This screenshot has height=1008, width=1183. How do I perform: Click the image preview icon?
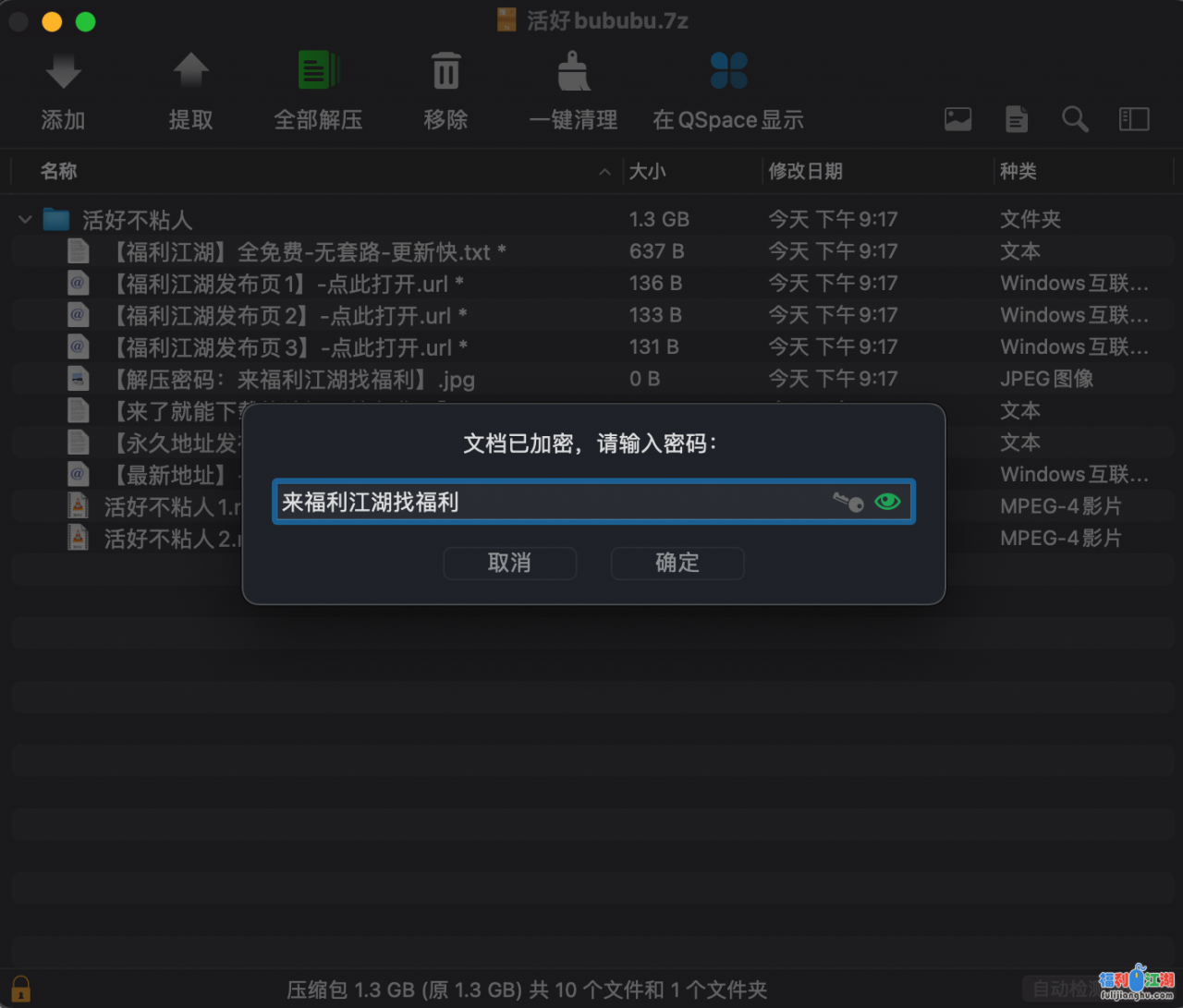click(957, 118)
